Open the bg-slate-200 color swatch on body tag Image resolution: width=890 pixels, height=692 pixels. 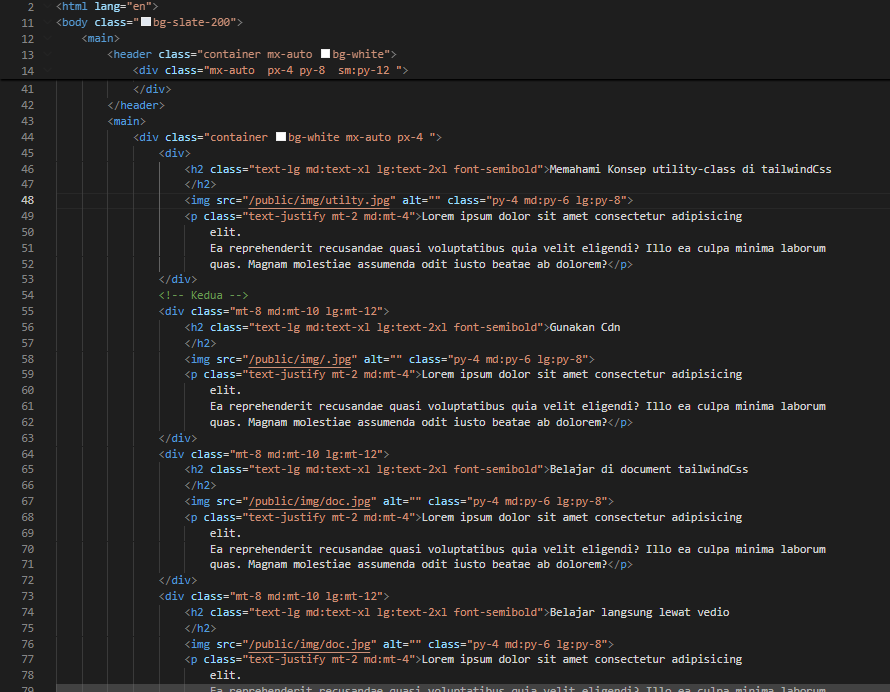pyautogui.click(x=146, y=22)
